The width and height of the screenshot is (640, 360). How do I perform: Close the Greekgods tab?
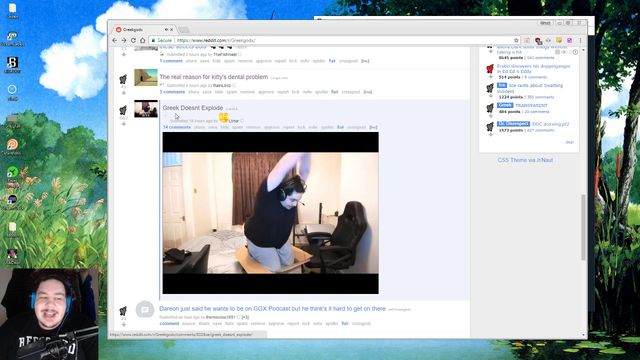point(171,29)
